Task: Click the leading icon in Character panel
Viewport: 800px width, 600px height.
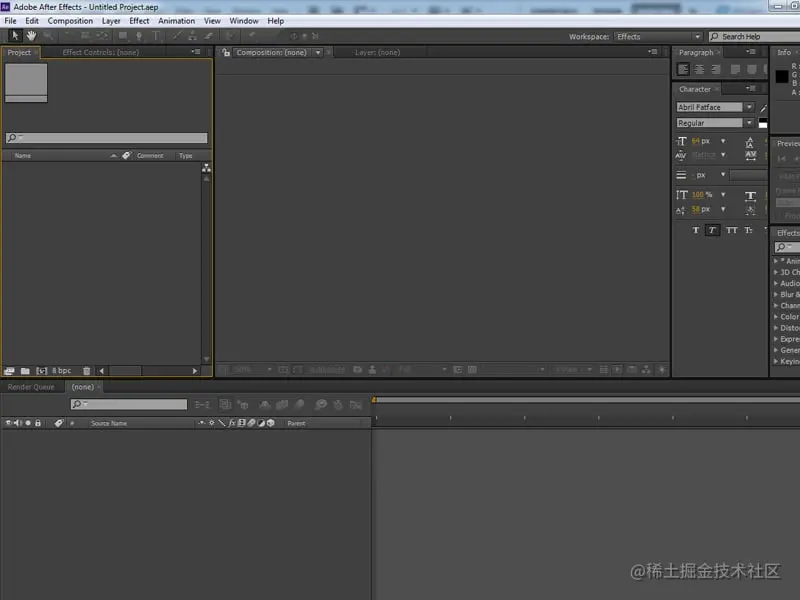Action: pos(749,142)
